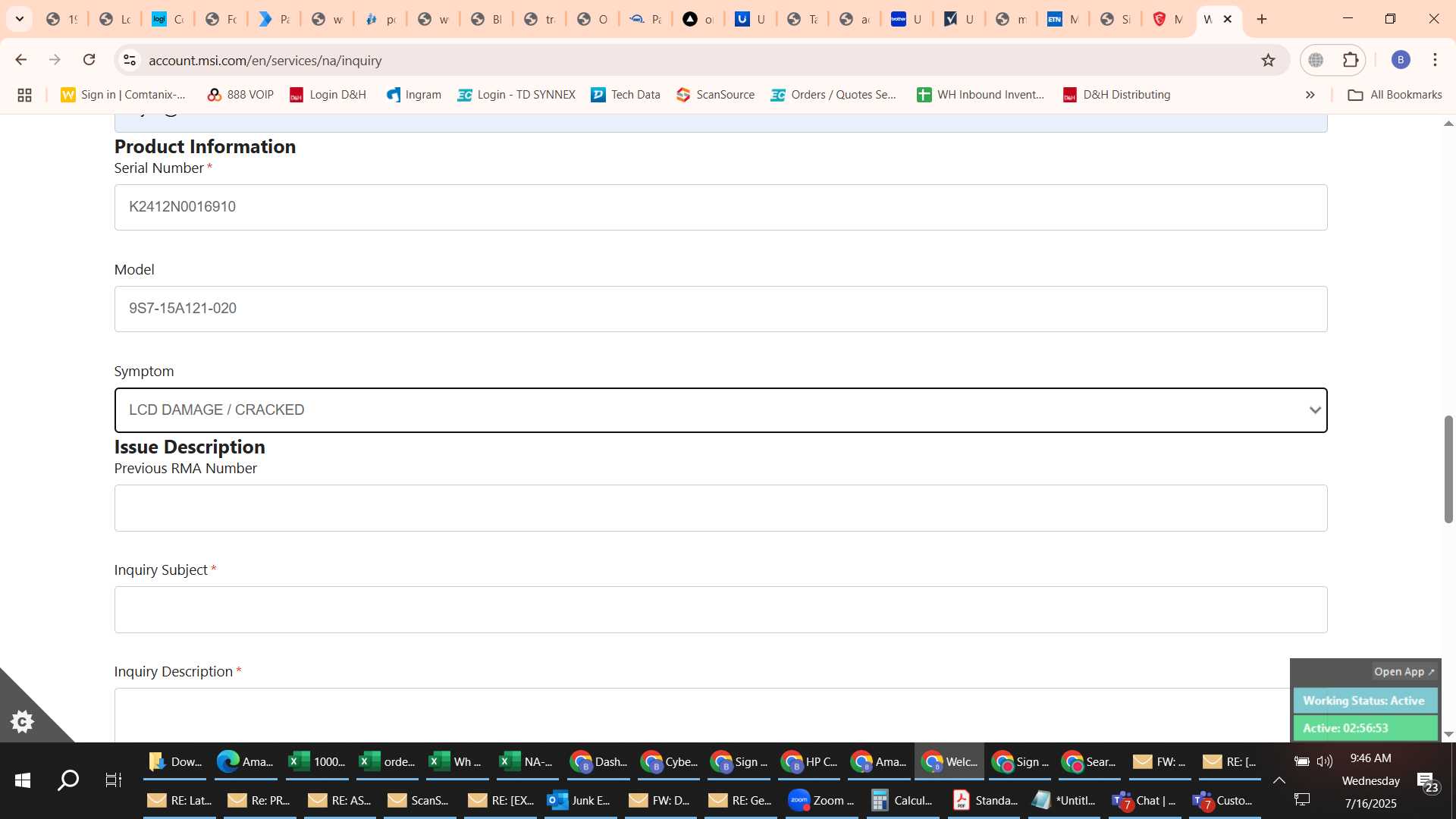1456x819 pixels.
Task: View site information icon in address bar
Action: (x=130, y=60)
